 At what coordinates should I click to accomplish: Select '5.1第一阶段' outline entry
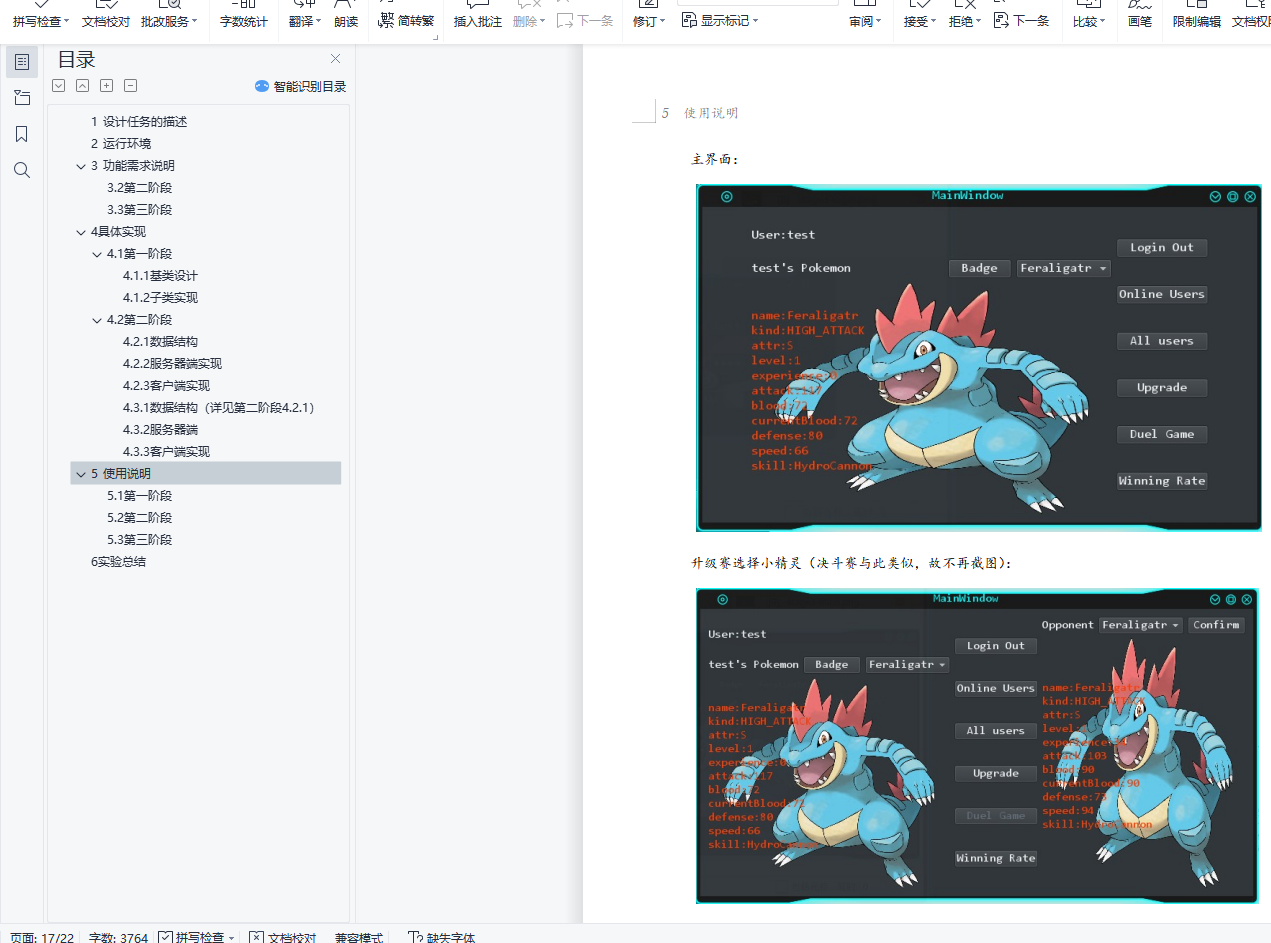coord(140,496)
